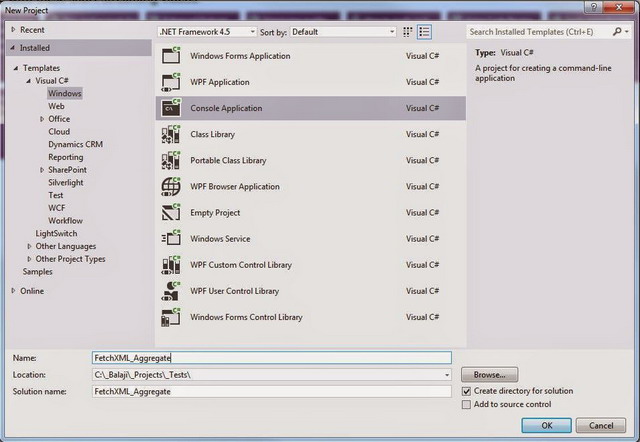Select the Web category
This screenshot has width=640, height=442.
(x=56, y=106)
